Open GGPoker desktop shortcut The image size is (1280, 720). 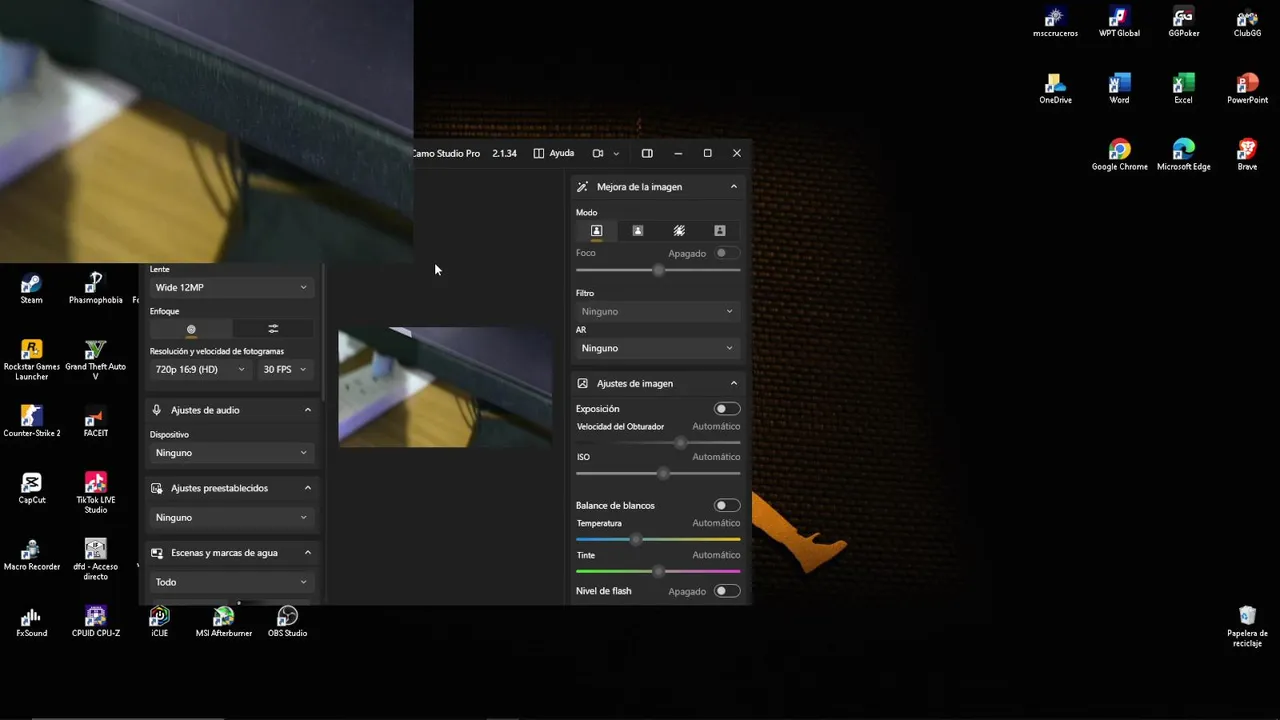coord(1183,22)
